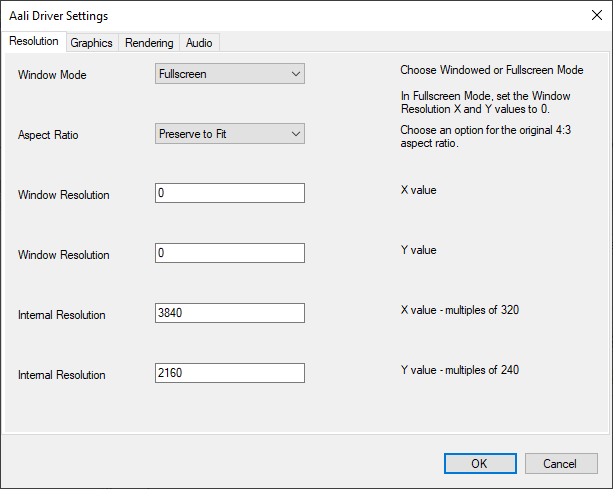Focus the Internal Resolution field containing 3840
This screenshot has height=489, width=613.
(230, 313)
